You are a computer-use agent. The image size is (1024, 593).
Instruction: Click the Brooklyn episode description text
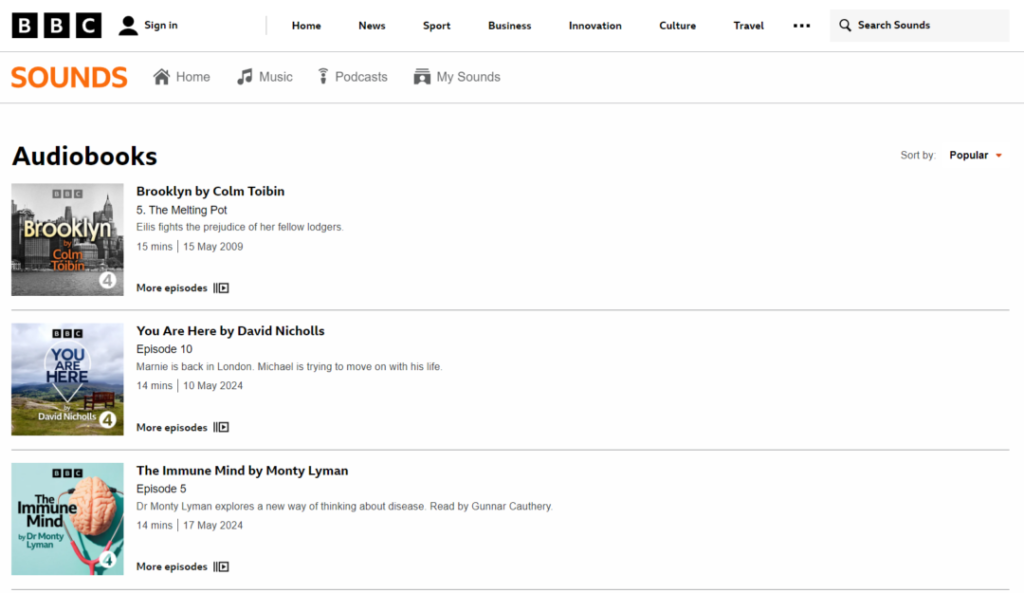[240, 227]
